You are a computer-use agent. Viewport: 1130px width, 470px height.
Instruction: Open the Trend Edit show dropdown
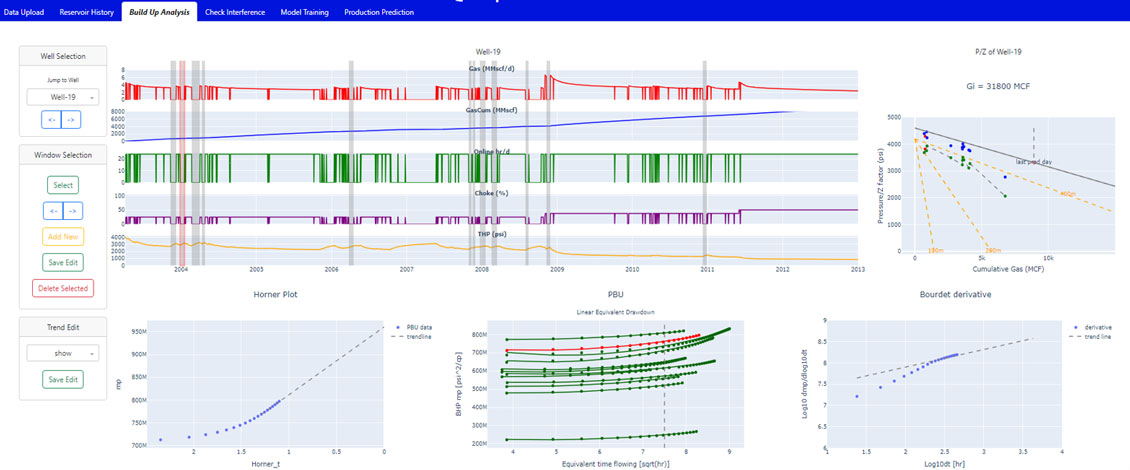pos(63,353)
